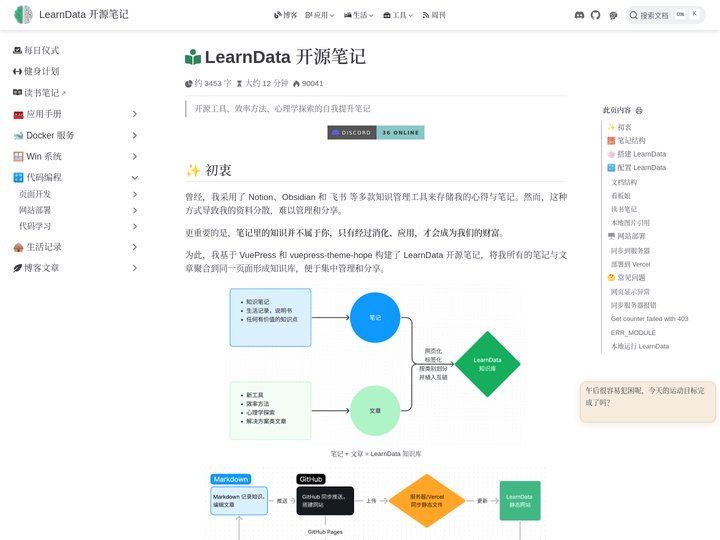This screenshot has height=540, width=720.
Task: Jump to 文档结构 in the table of contents
Action: point(624,182)
